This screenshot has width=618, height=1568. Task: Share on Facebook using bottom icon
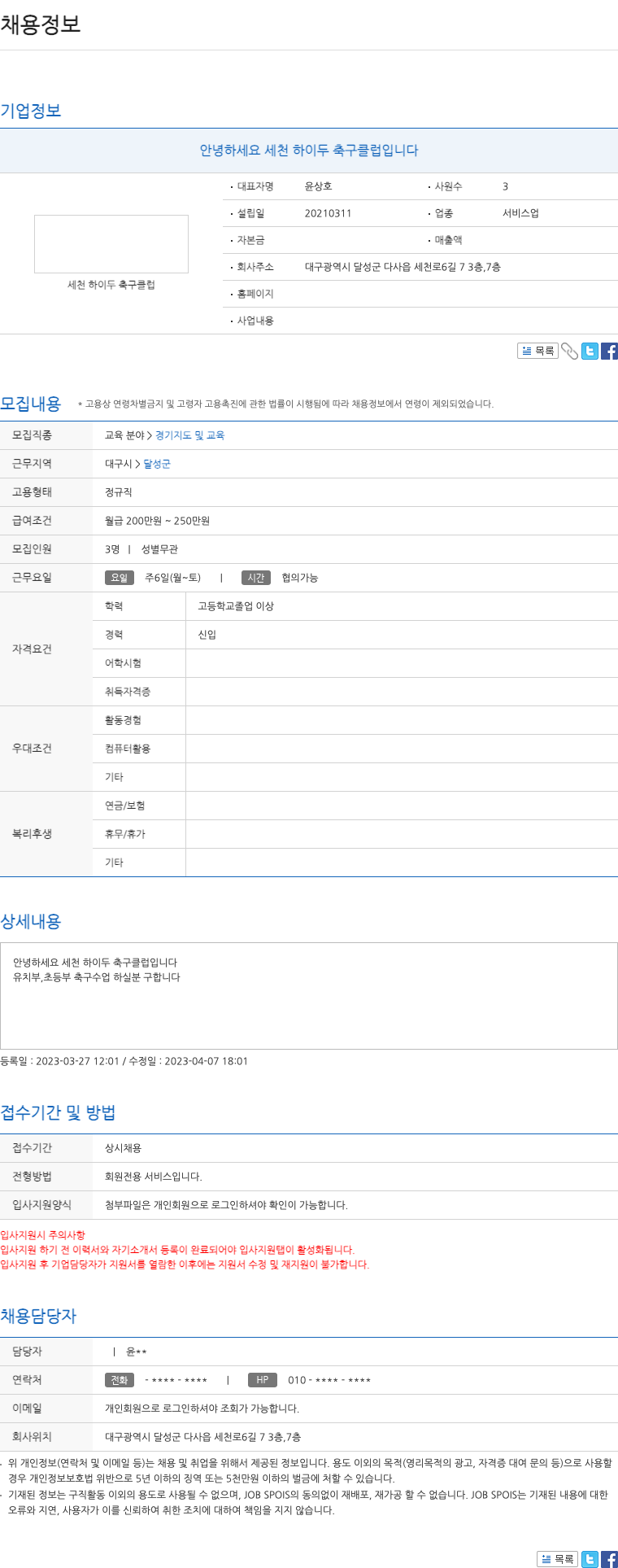[x=609, y=1559]
